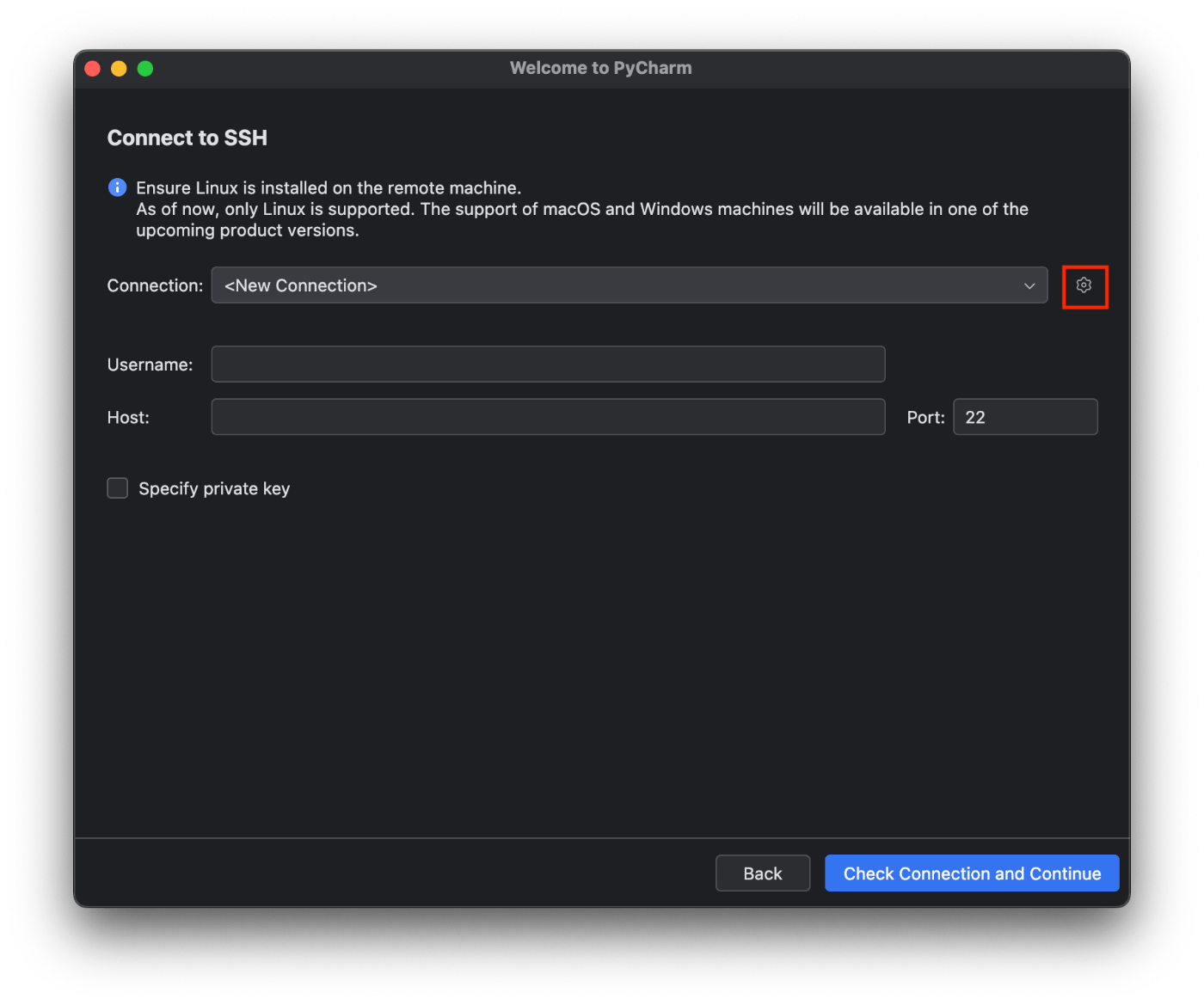Click the Connect to SSH heading
This screenshot has height=1005, width=1204.
tap(187, 138)
